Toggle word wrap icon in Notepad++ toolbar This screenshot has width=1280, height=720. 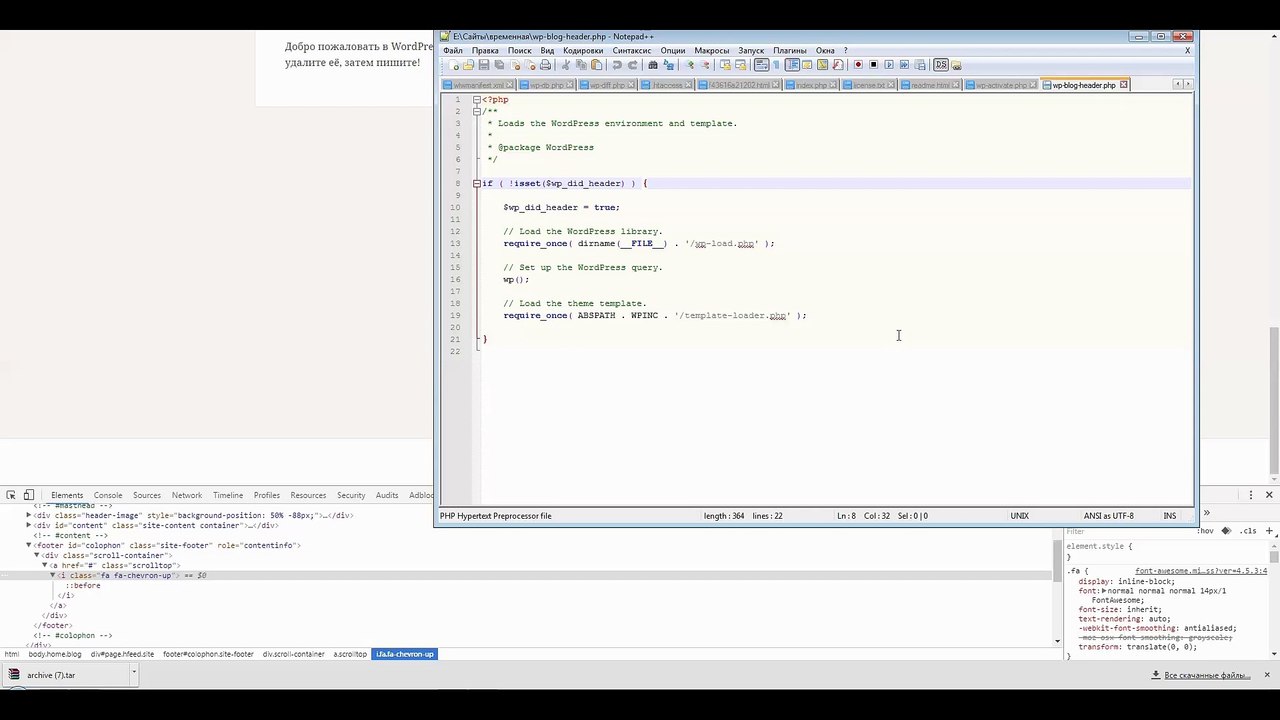click(761, 65)
